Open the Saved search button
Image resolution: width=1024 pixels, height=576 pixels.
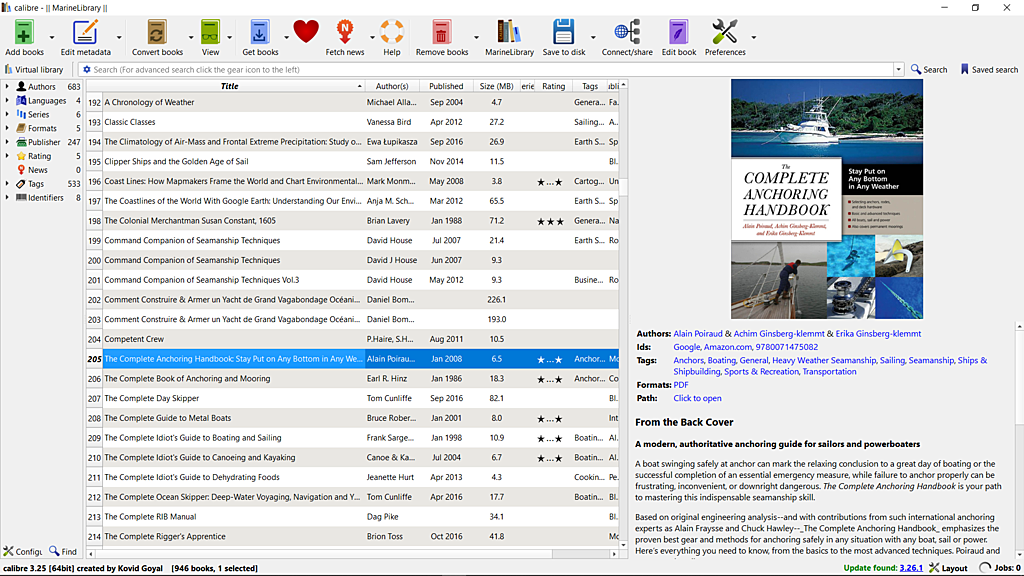pos(989,69)
